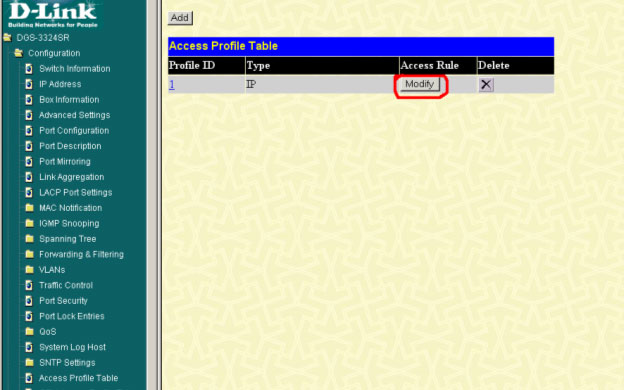Select the DGS-3324SR root node

(43, 38)
